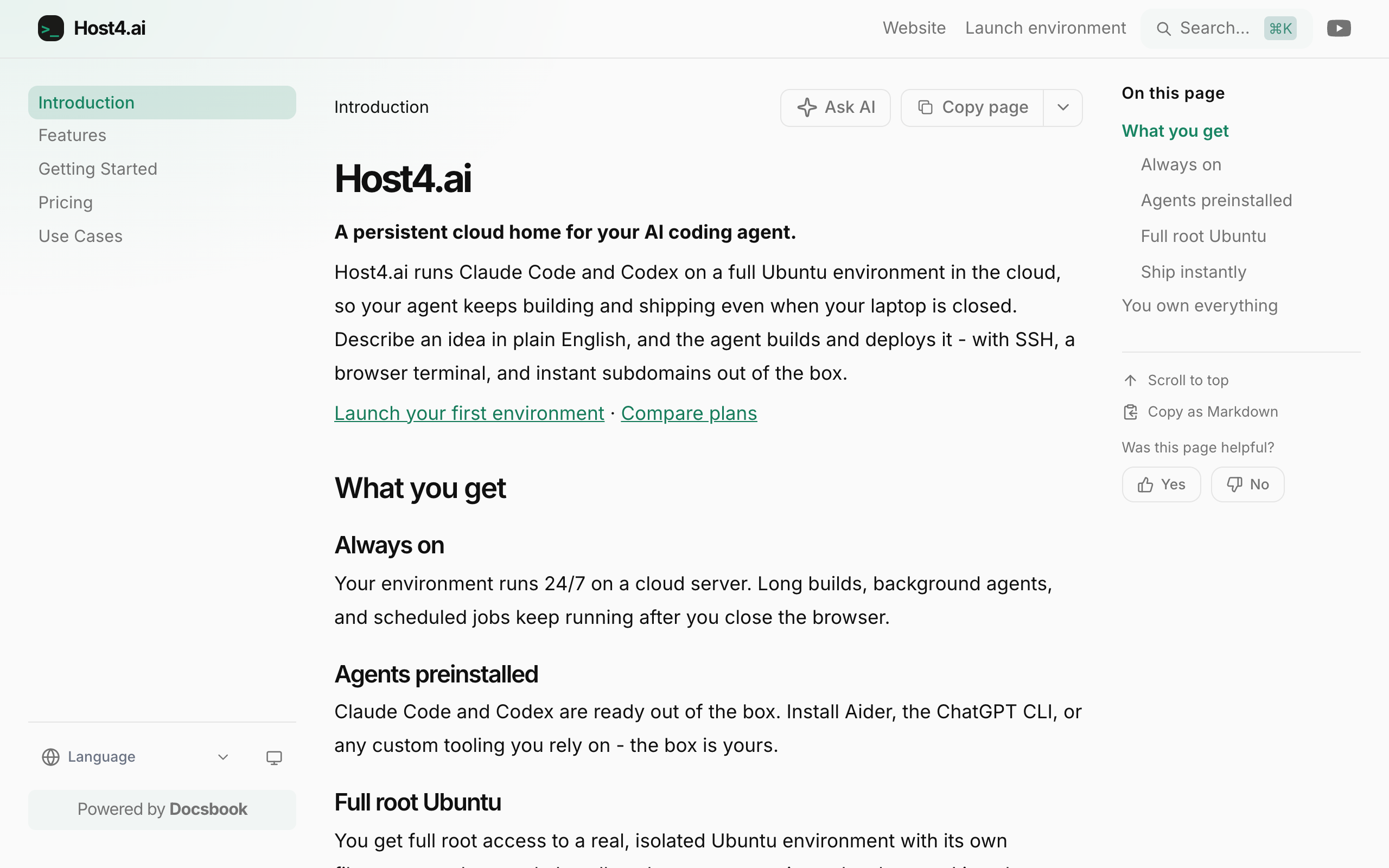Click the 'On this page' heading
Viewport: 1389px width, 868px height.
click(1173, 93)
